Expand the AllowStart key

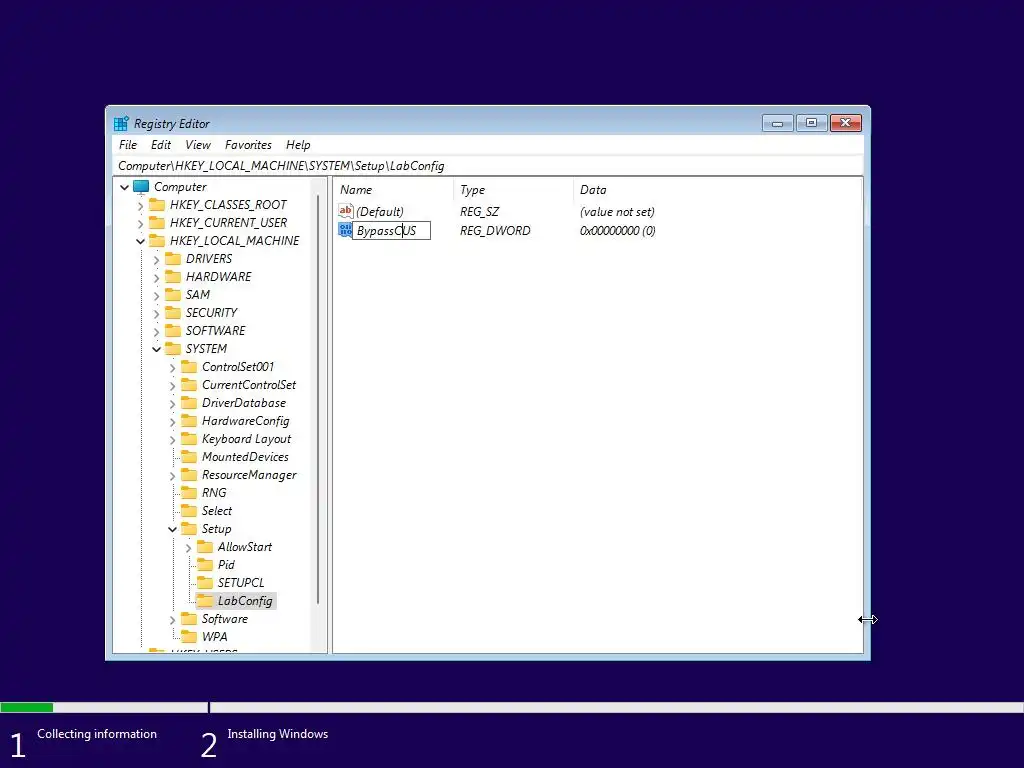tap(188, 547)
